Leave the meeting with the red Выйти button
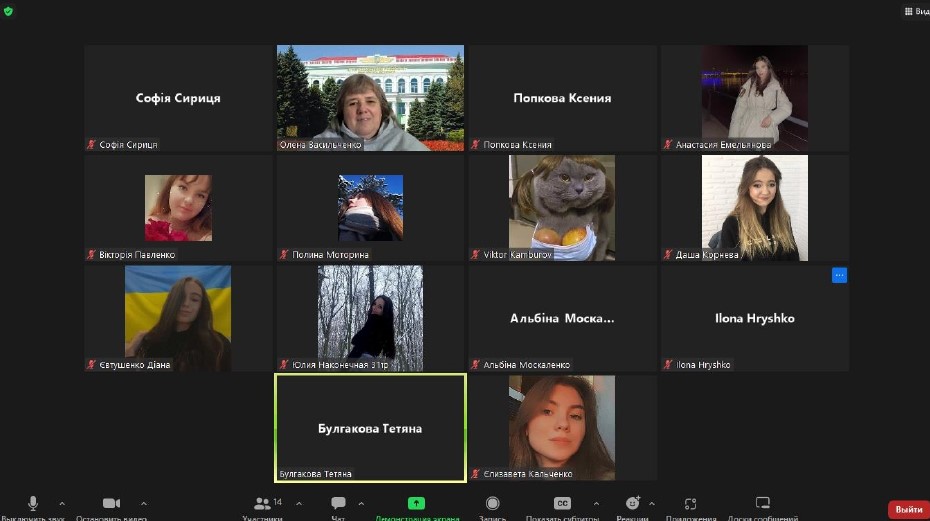The image size is (930, 521). click(909, 510)
